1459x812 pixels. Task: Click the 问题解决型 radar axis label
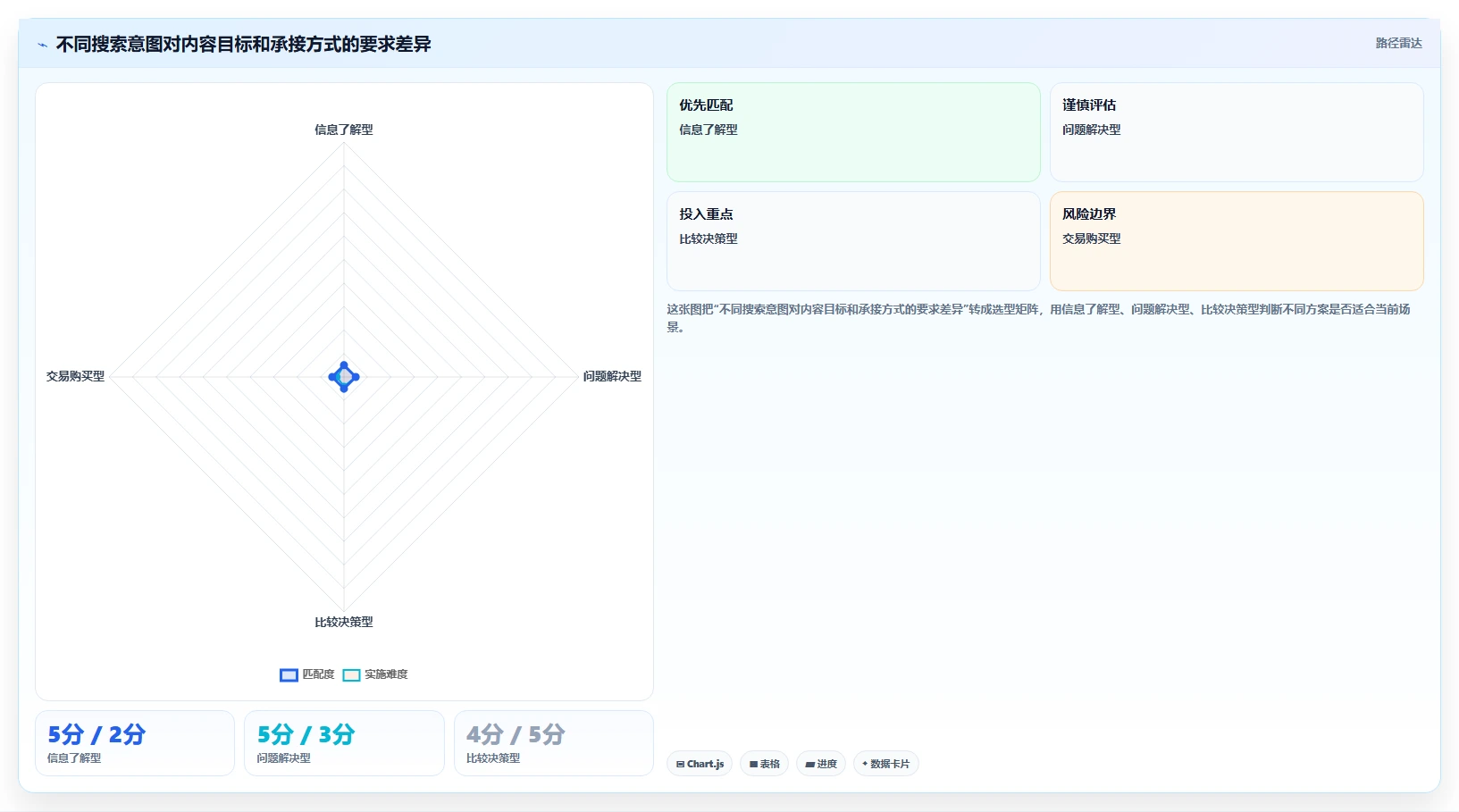(x=612, y=376)
